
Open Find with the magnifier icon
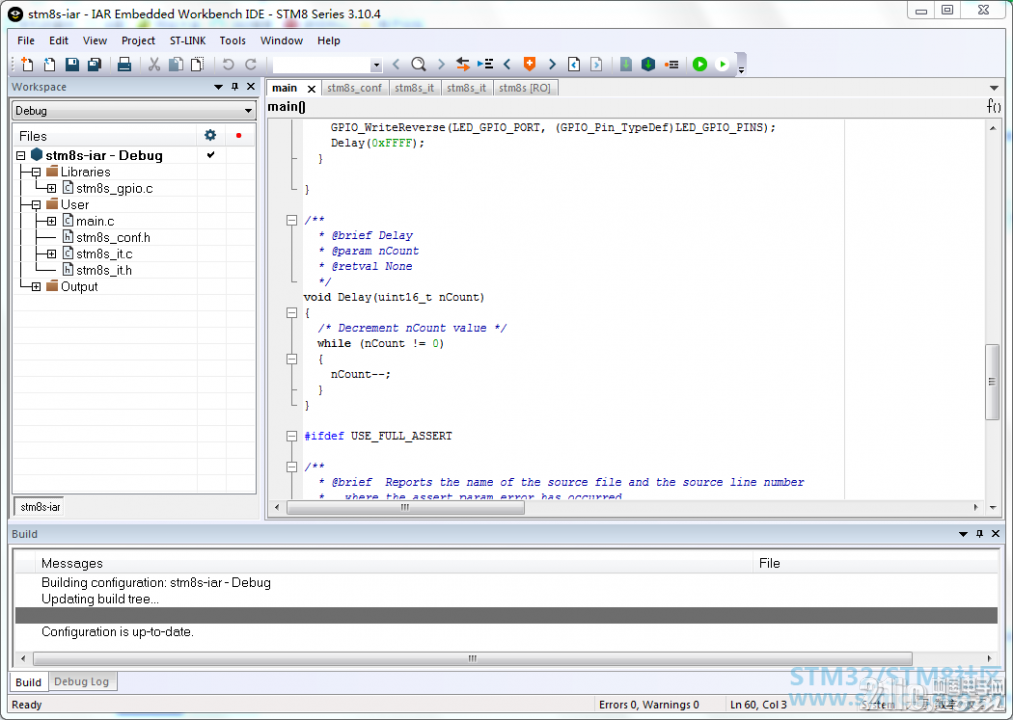(419, 64)
